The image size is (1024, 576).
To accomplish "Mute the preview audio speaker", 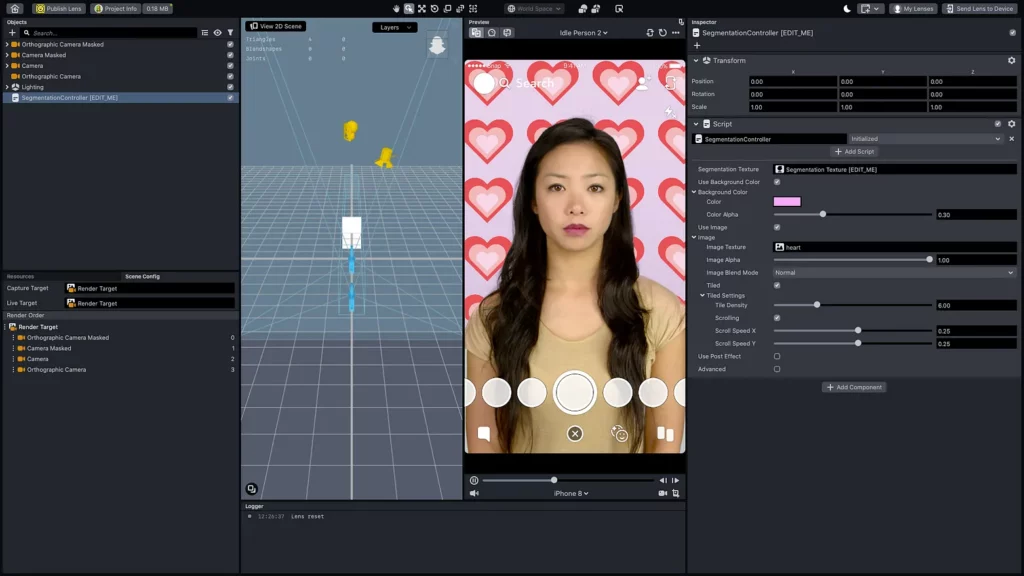I will [x=474, y=494].
